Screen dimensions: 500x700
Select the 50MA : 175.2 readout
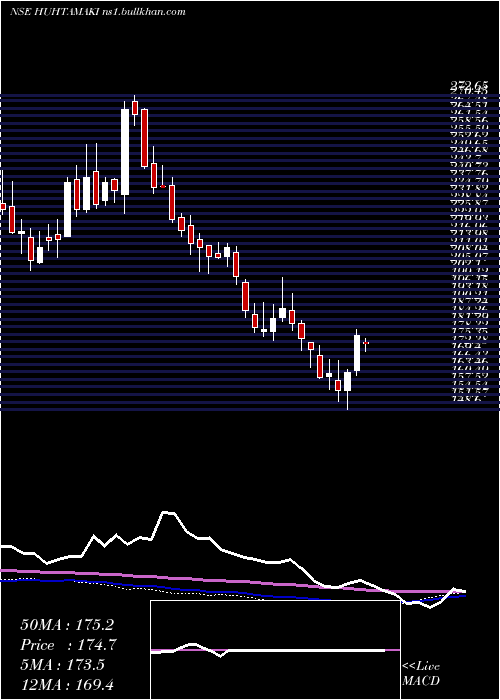tap(67, 625)
